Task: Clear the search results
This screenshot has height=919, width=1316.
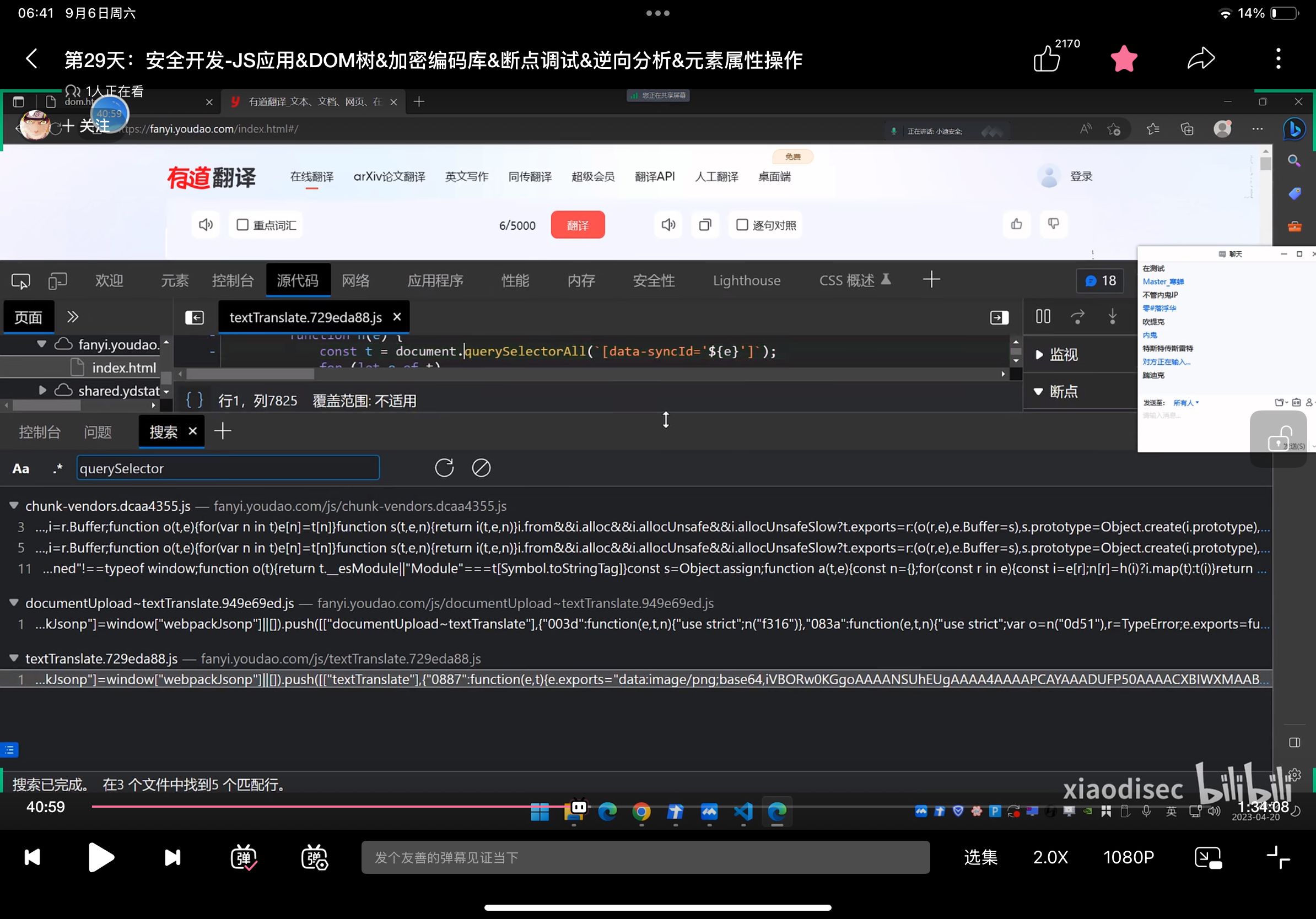Action: (x=481, y=468)
